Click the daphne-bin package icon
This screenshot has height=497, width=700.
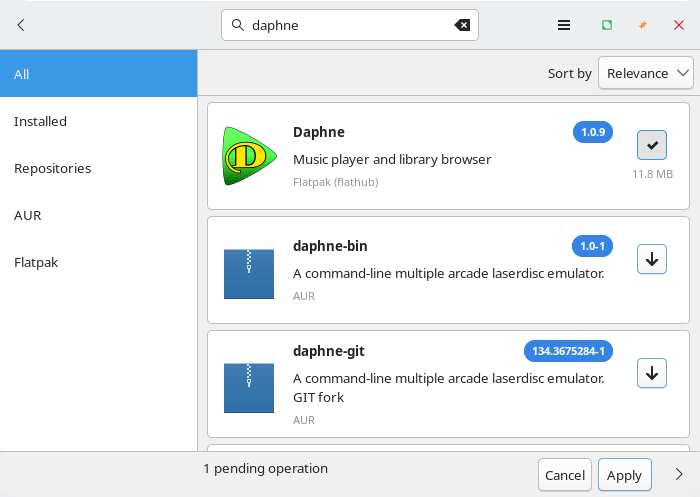click(249, 274)
